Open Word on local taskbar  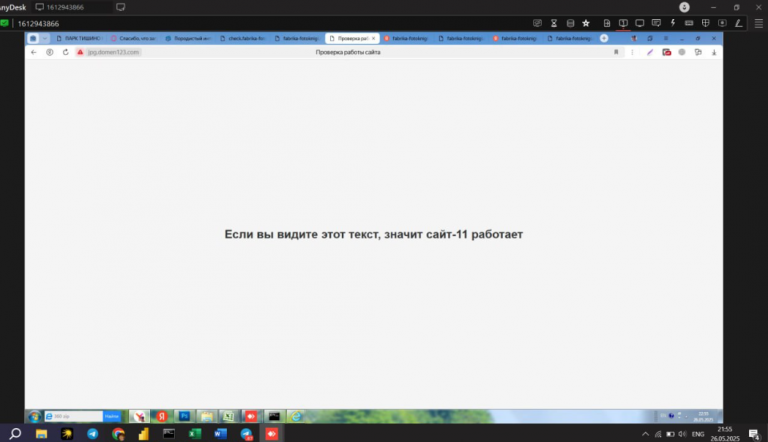pos(220,434)
